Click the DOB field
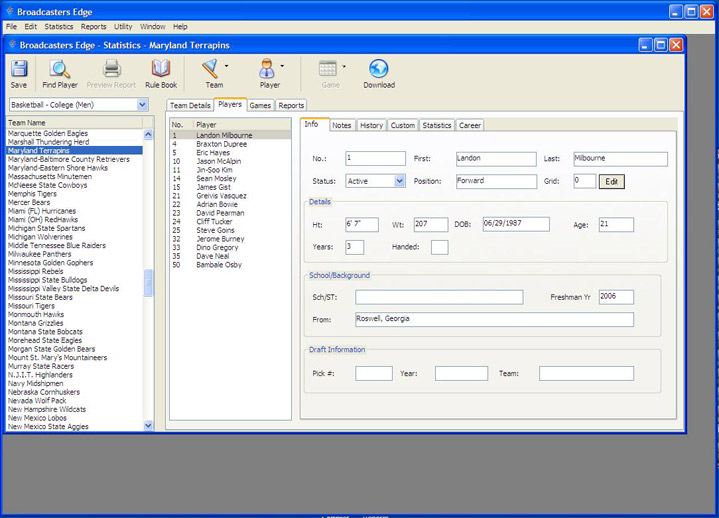This screenshot has width=719, height=518. coord(516,224)
